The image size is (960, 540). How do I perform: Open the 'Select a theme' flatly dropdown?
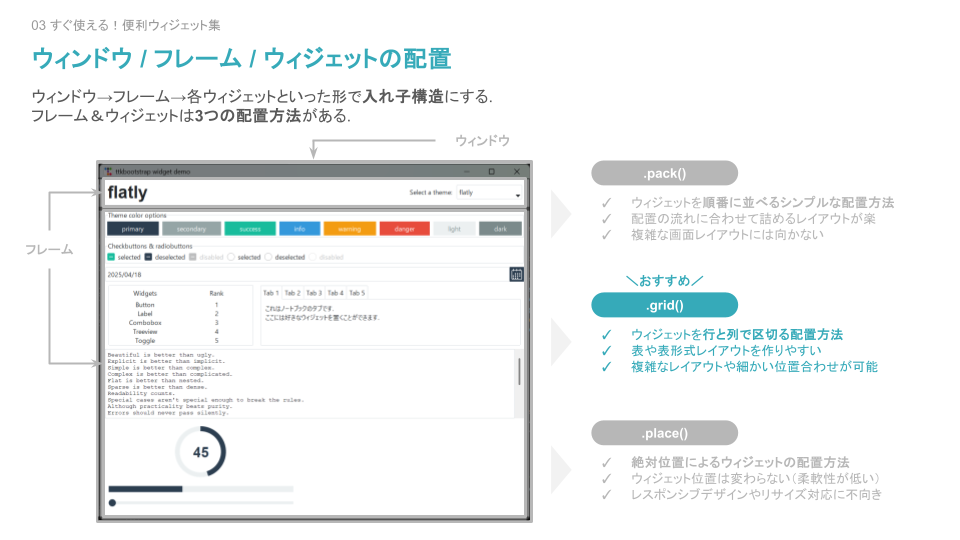pyautogui.click(x=489, y=193)
